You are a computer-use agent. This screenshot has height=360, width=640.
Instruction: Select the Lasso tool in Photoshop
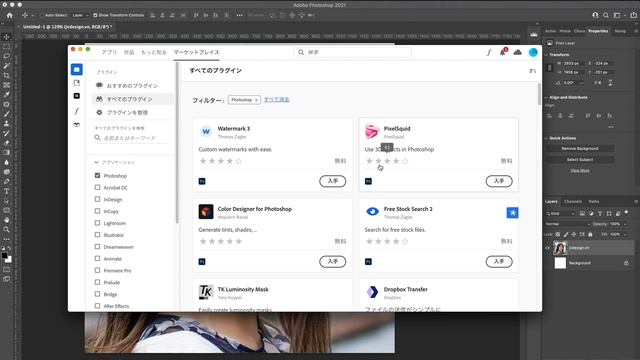(7, 56)
